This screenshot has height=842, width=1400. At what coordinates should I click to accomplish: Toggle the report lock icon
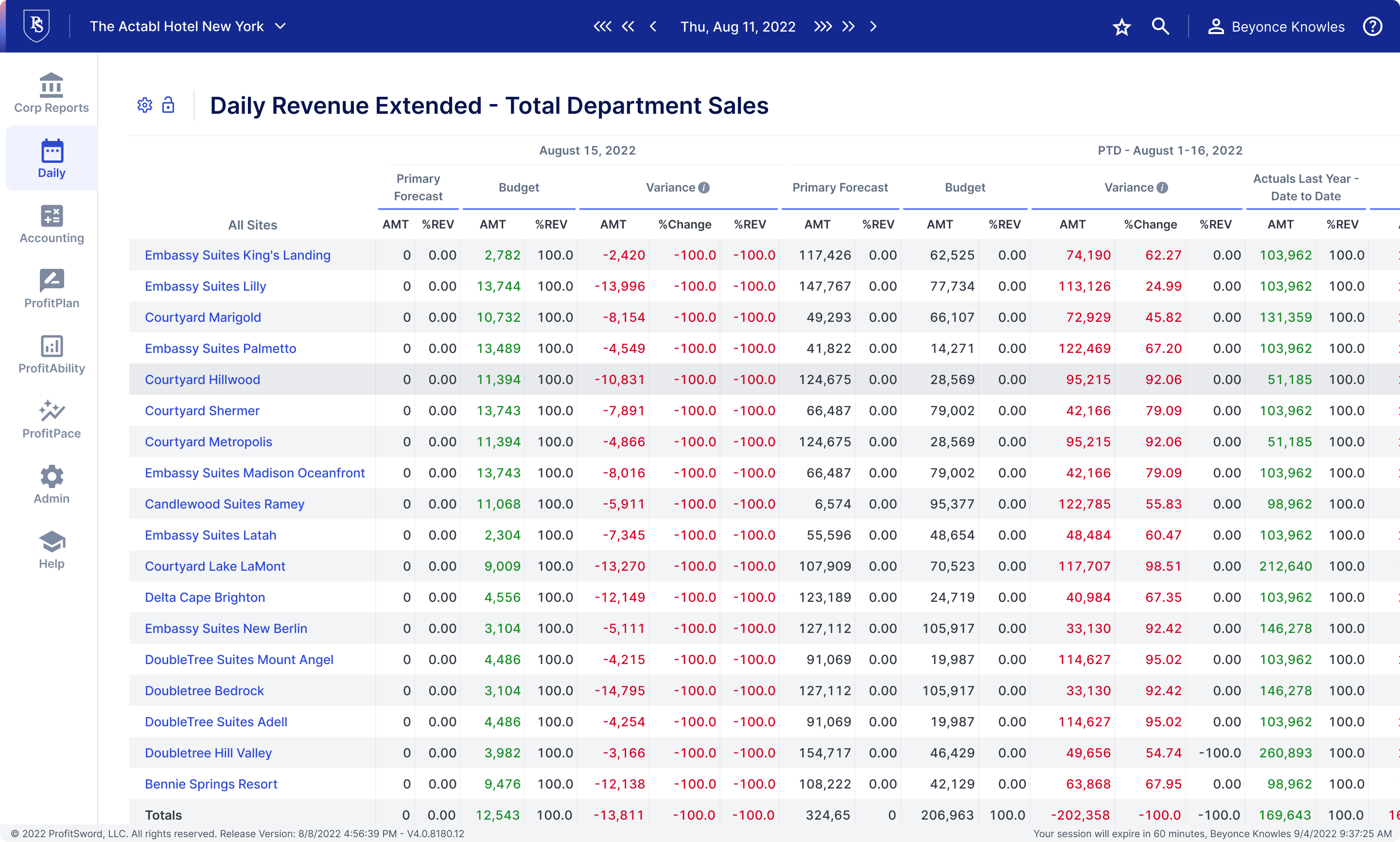(x=168, y=105)
